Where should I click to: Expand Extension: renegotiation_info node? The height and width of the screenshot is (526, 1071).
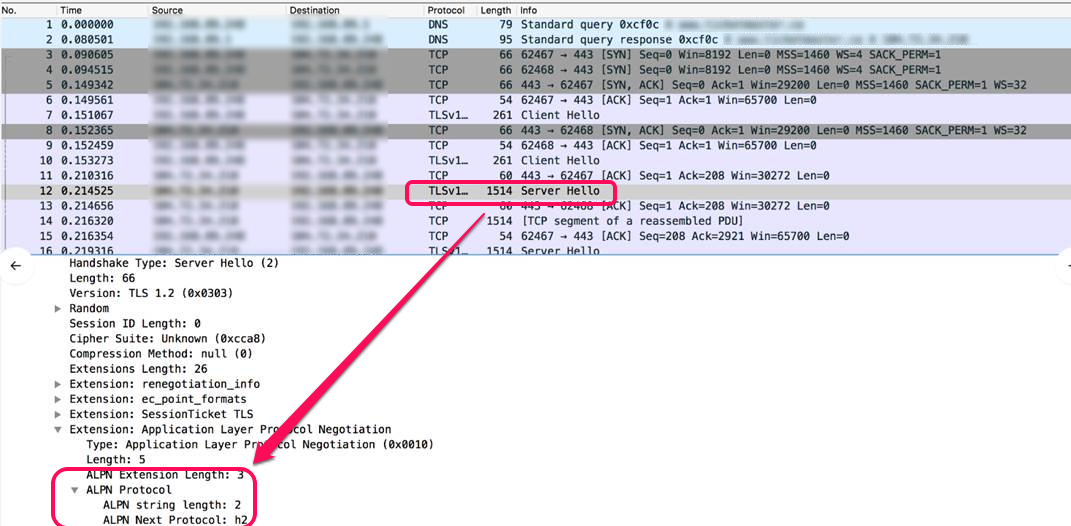(59, 384)
